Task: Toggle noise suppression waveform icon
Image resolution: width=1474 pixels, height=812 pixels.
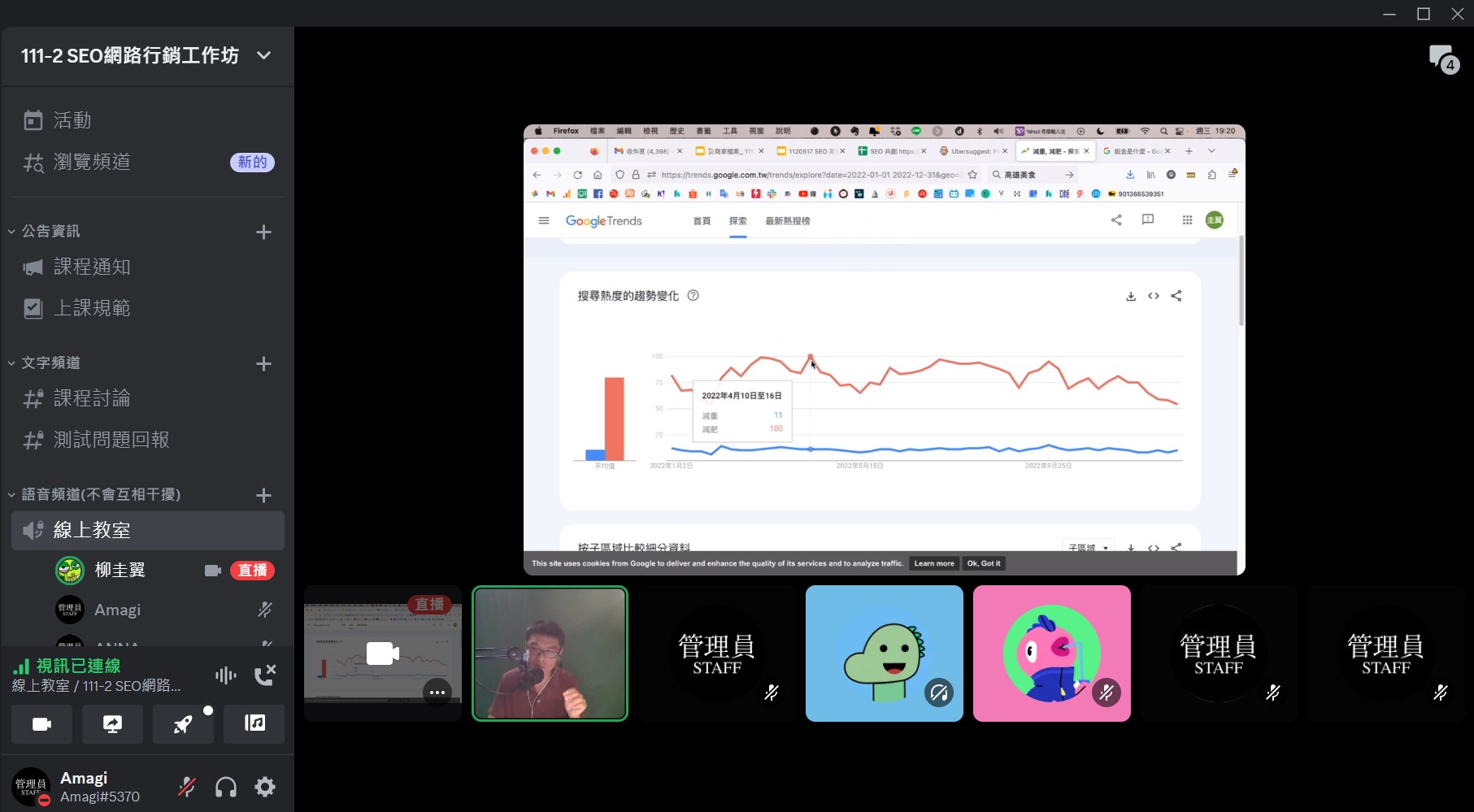Action: pos(226,675)
